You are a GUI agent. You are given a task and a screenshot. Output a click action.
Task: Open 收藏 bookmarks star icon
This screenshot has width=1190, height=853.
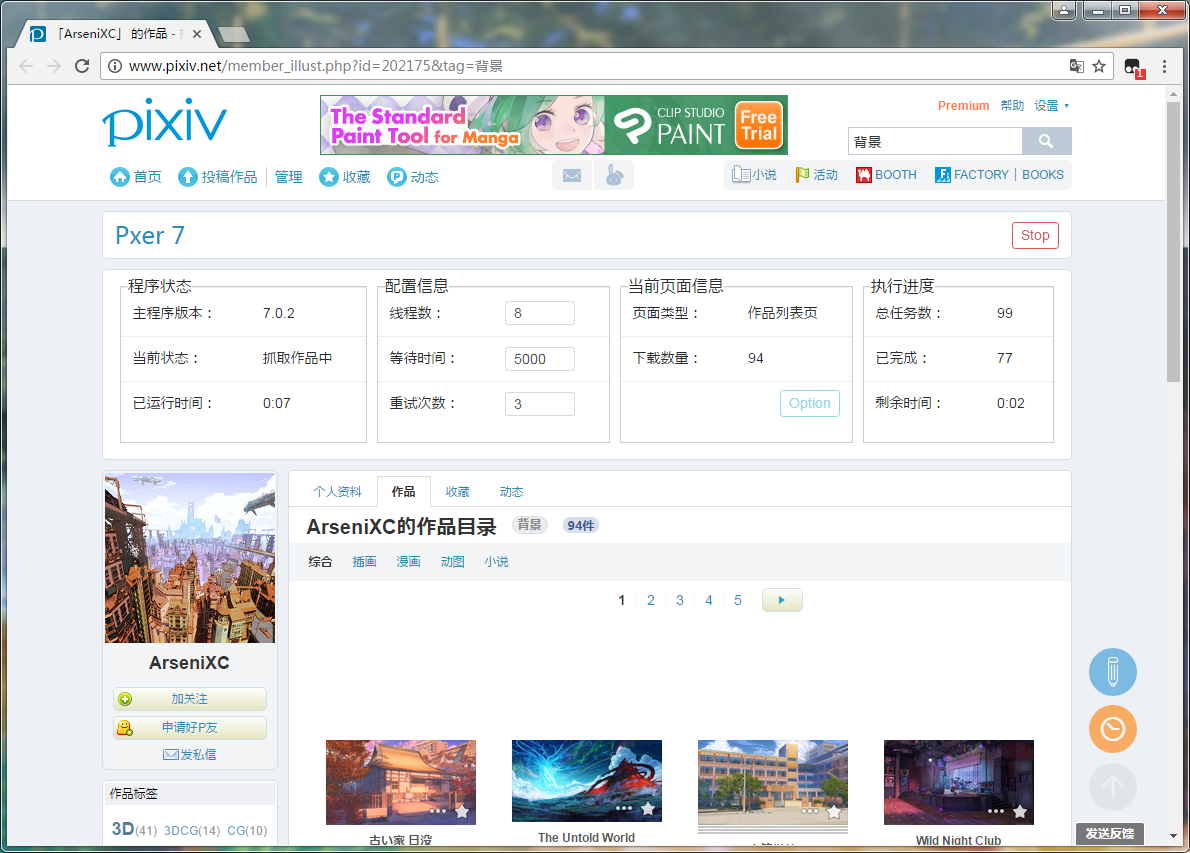pos(329,177)
